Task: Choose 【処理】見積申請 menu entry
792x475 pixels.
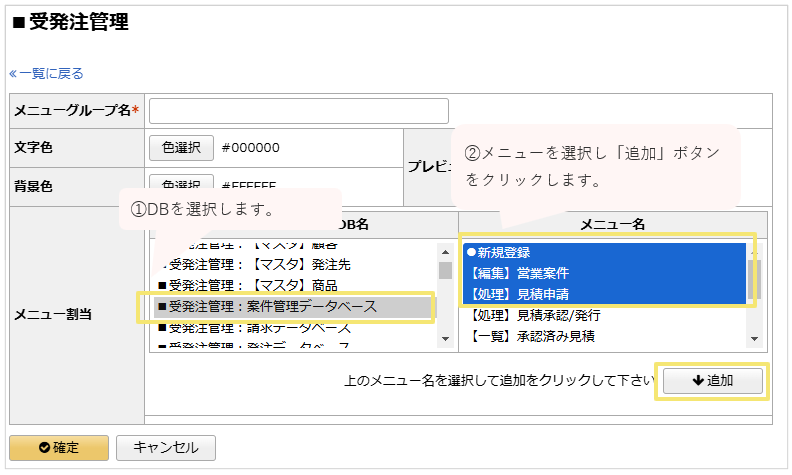Action: (x=517, y=294)
